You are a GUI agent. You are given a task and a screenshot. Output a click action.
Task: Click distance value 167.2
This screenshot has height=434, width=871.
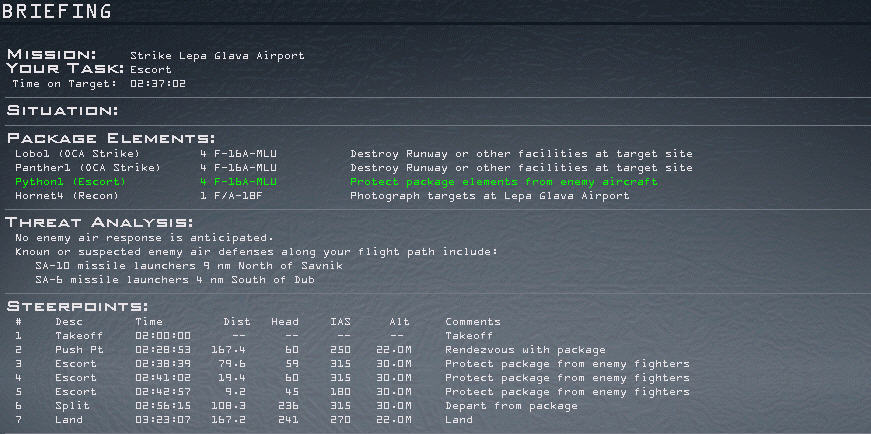coord(228,420)
